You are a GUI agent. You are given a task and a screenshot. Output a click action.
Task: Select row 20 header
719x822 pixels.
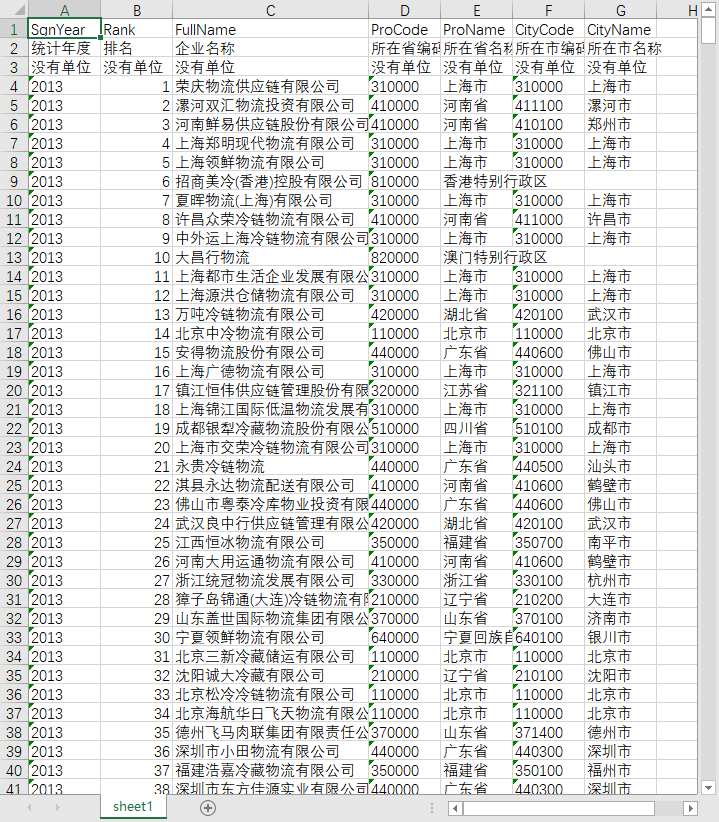tap(14, 391)
